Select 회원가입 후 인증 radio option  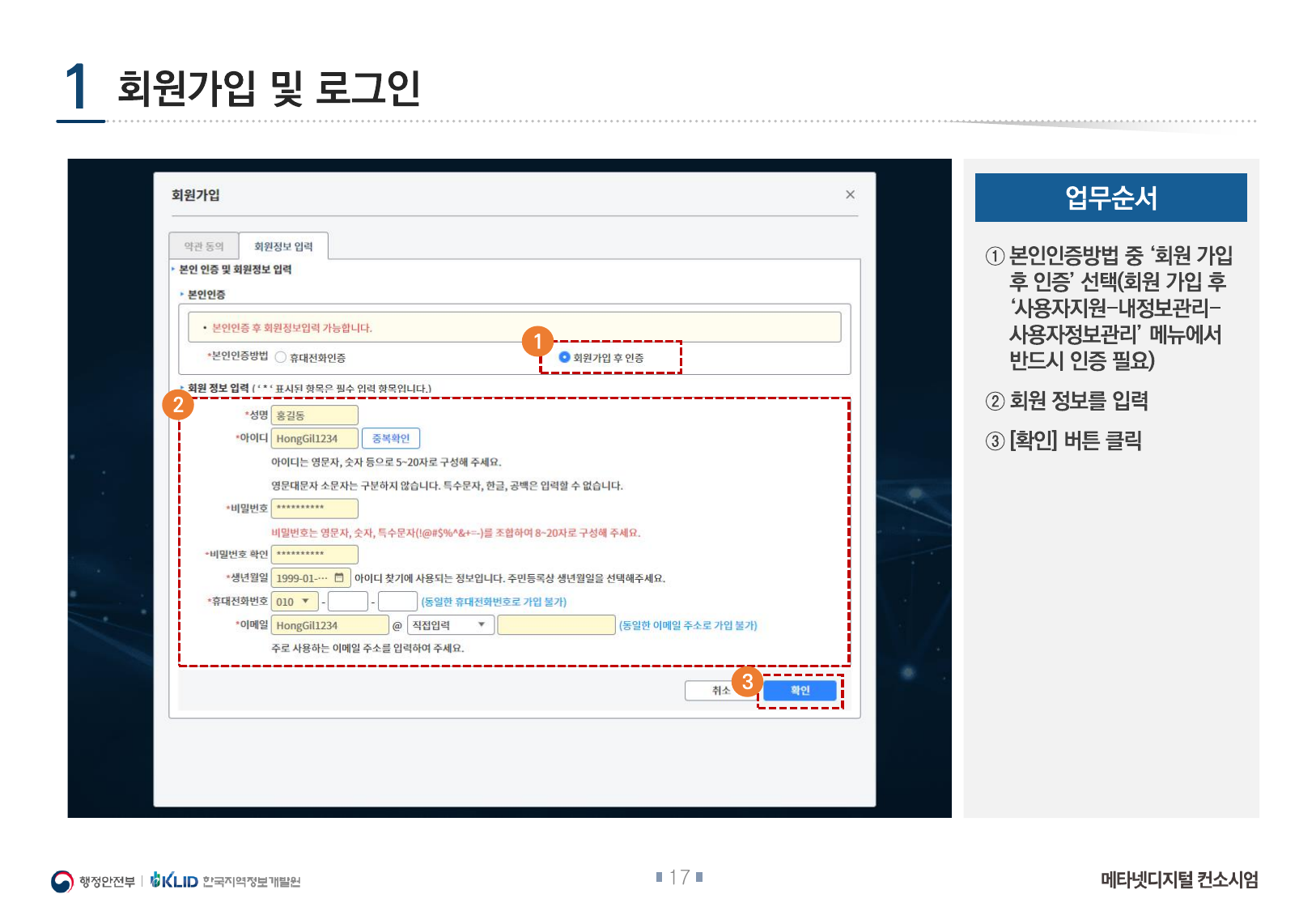pos(565,357)
